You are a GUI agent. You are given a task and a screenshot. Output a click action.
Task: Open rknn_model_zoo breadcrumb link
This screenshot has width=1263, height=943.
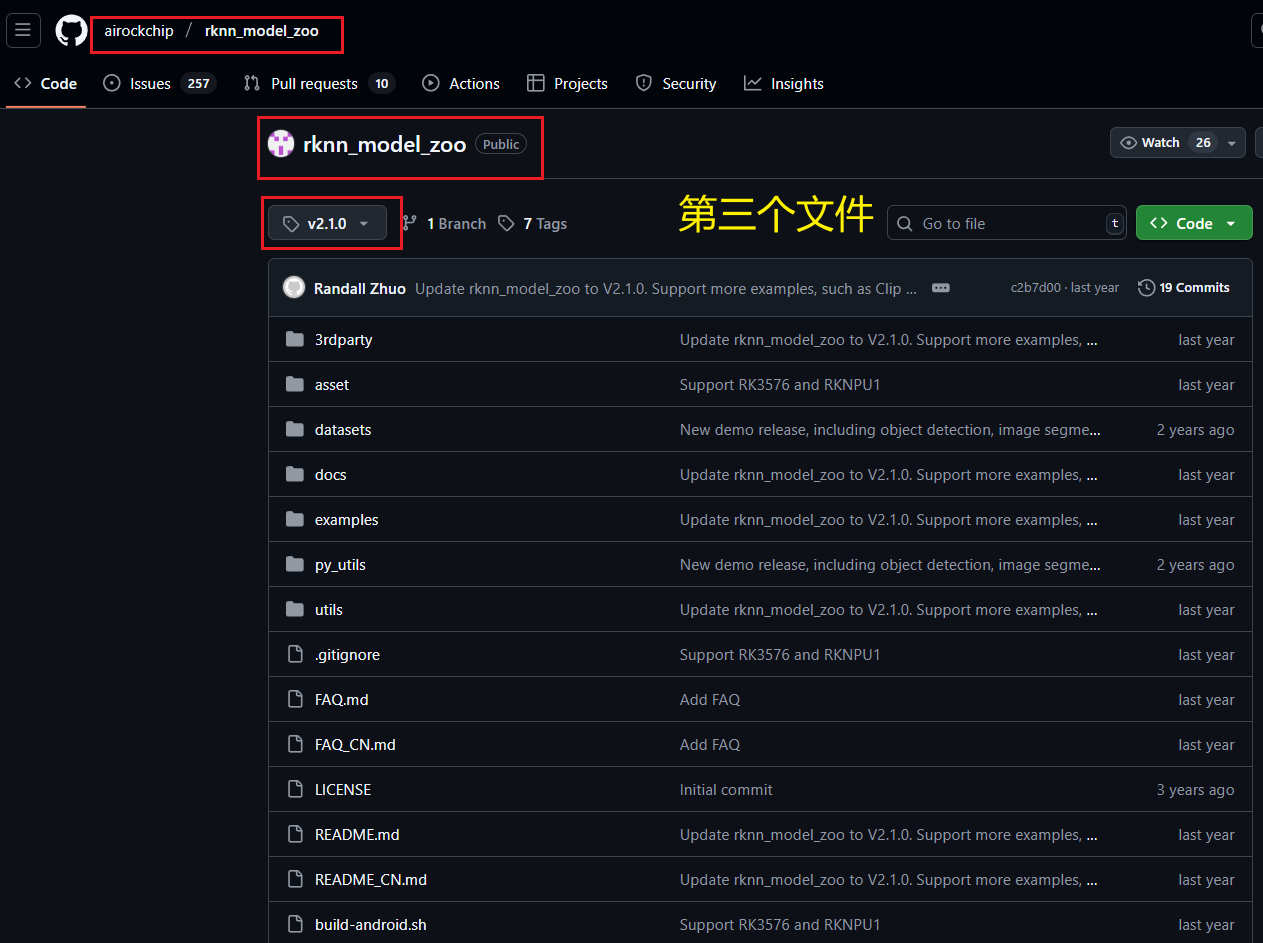pos(262,31)
